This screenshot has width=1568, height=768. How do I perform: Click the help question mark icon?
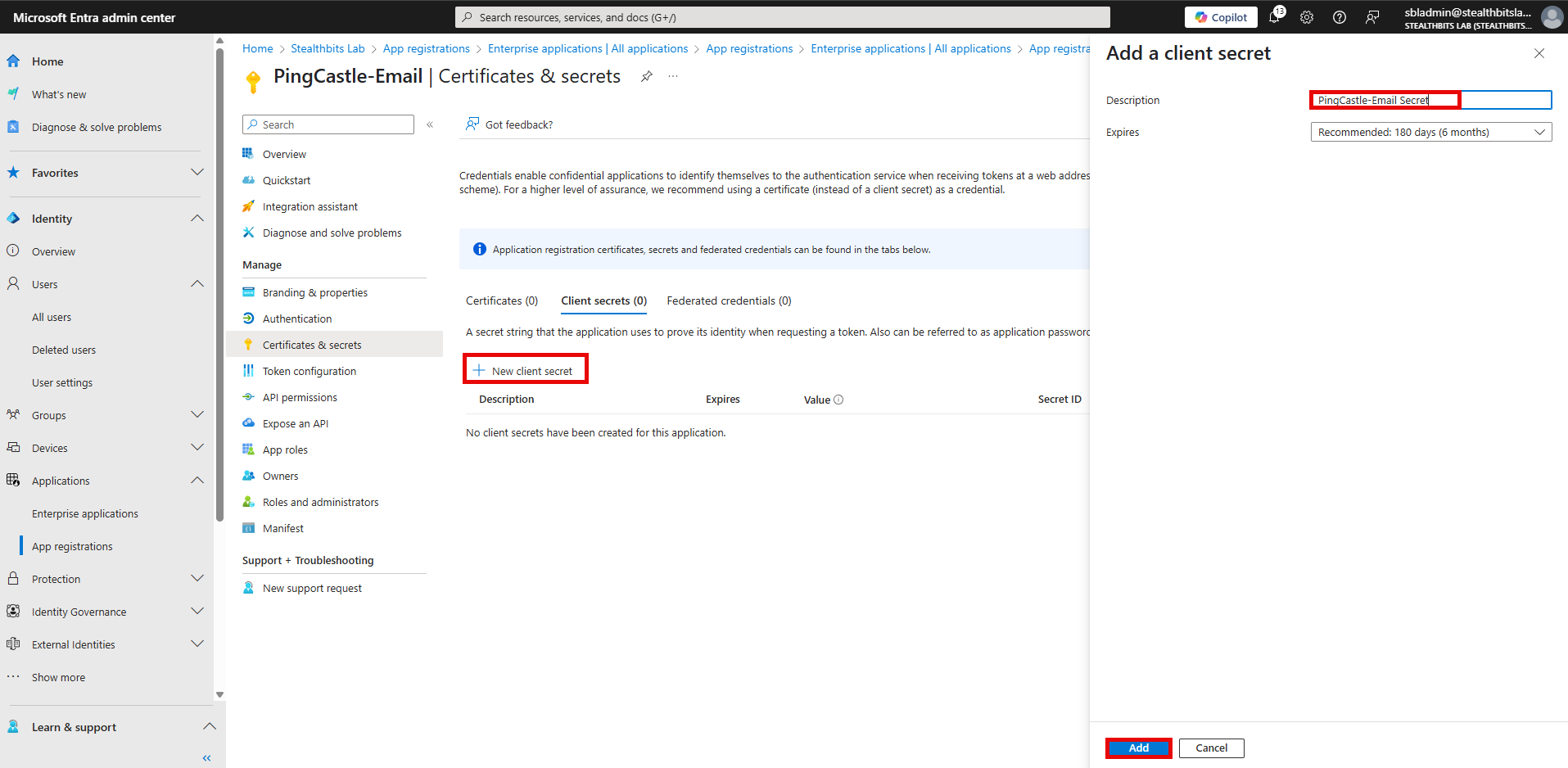[x=1340, y=17]
